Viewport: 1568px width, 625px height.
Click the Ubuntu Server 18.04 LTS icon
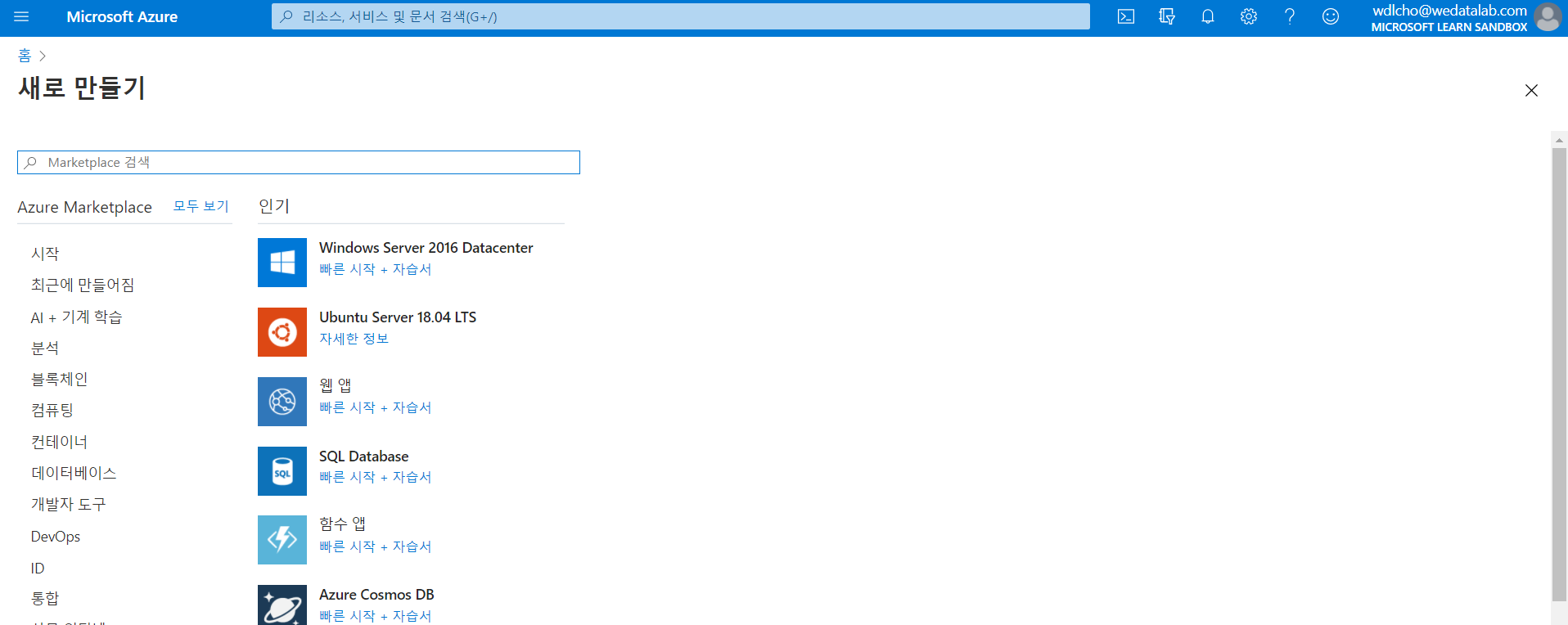click(282, 332)
